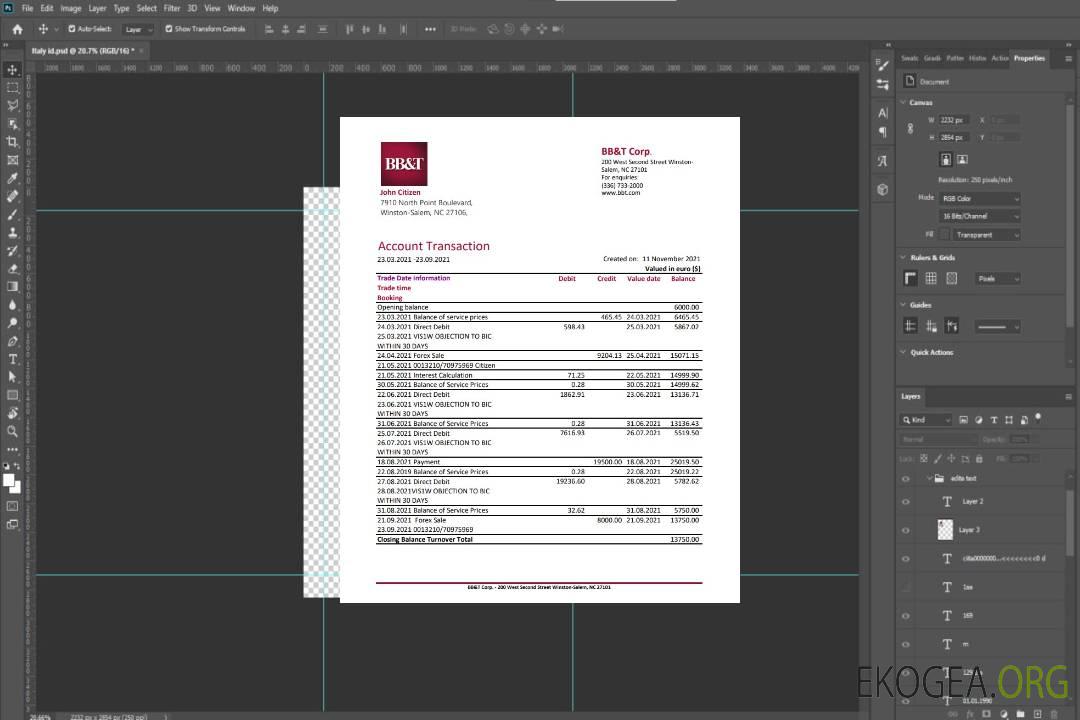Select the Eraser tool
Image resolution: width=1080 pixels, height=720 pixels.
coord(12,269)
